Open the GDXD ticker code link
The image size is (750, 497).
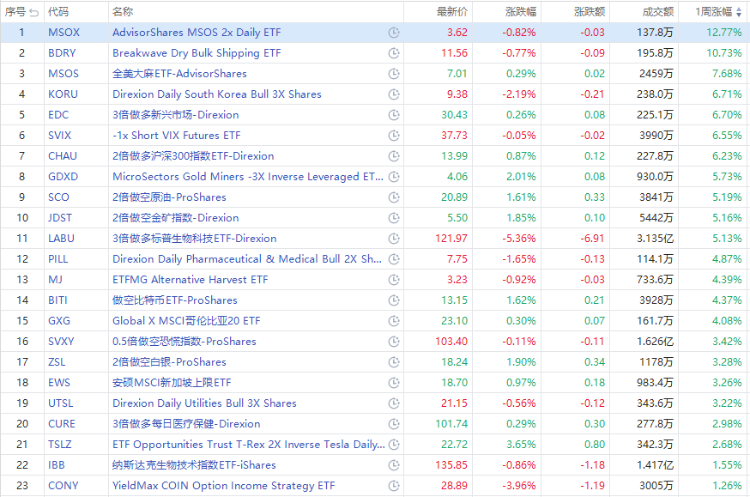[x=63, y=177]
